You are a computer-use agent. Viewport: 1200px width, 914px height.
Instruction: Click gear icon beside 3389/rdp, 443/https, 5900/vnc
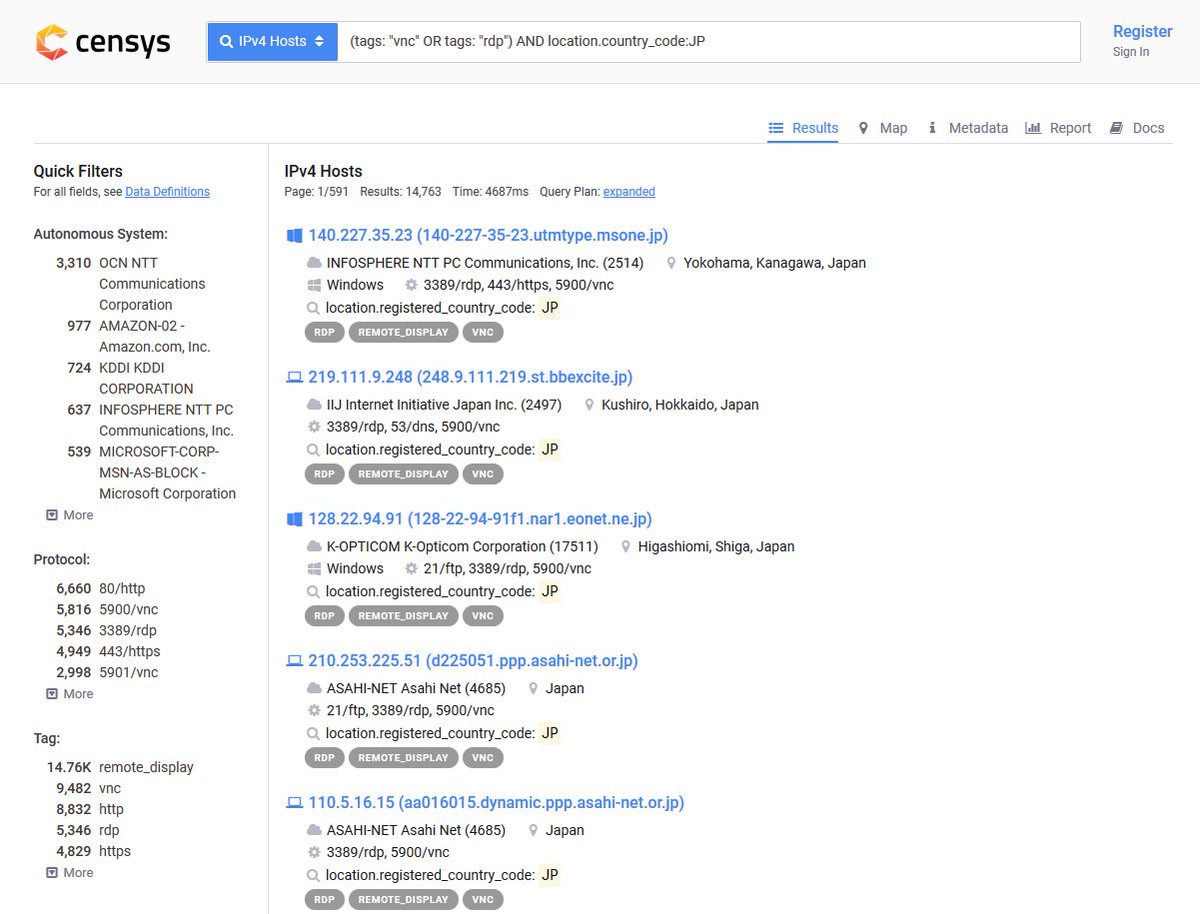pyautogui.click(x=411, y=285)
